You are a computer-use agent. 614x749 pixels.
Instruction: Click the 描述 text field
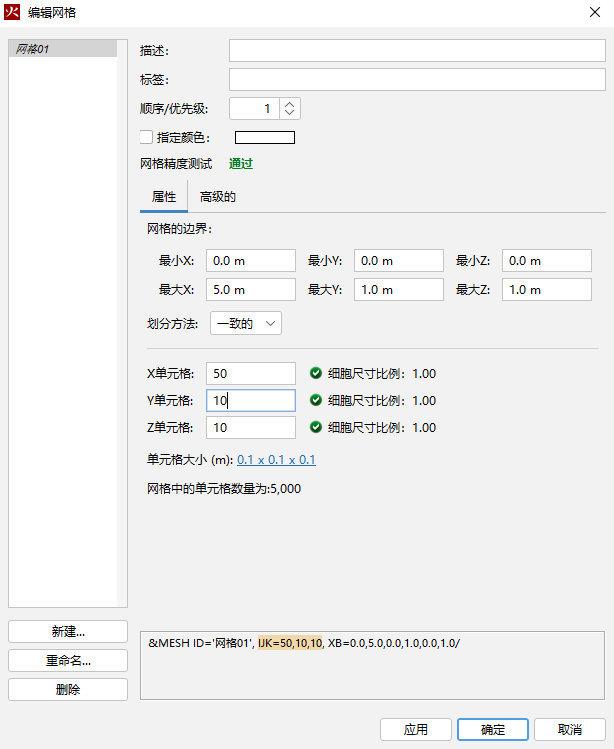pos(416,51)
